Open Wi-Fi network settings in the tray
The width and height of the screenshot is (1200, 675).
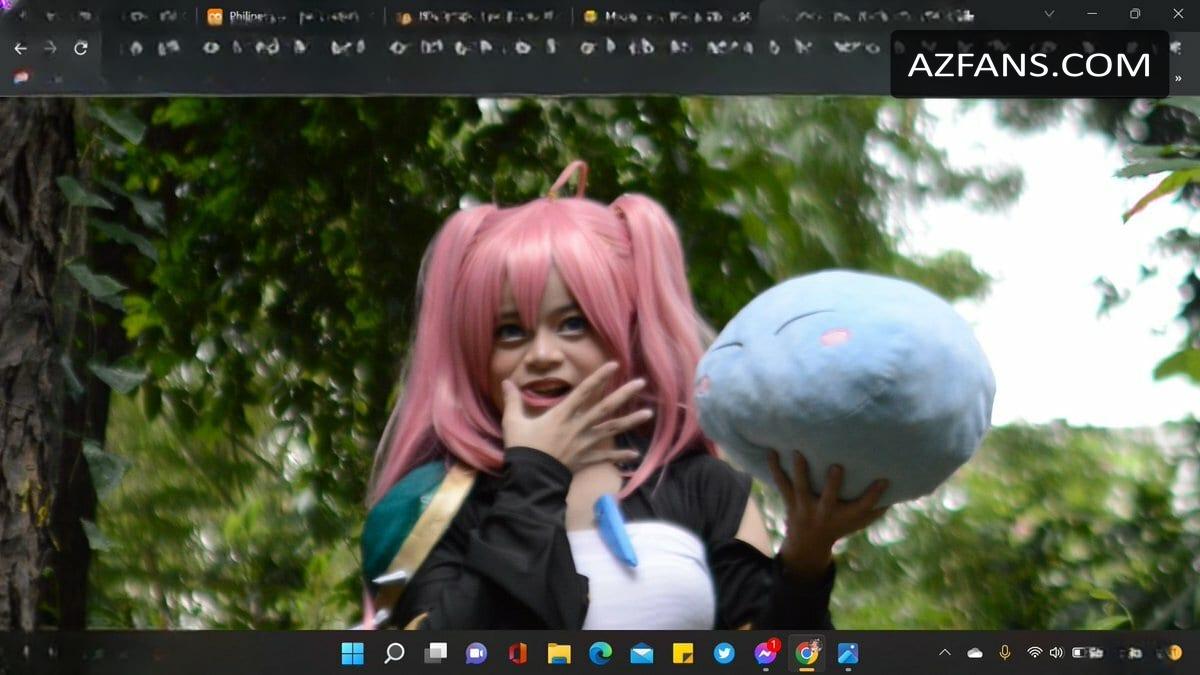1034,653
